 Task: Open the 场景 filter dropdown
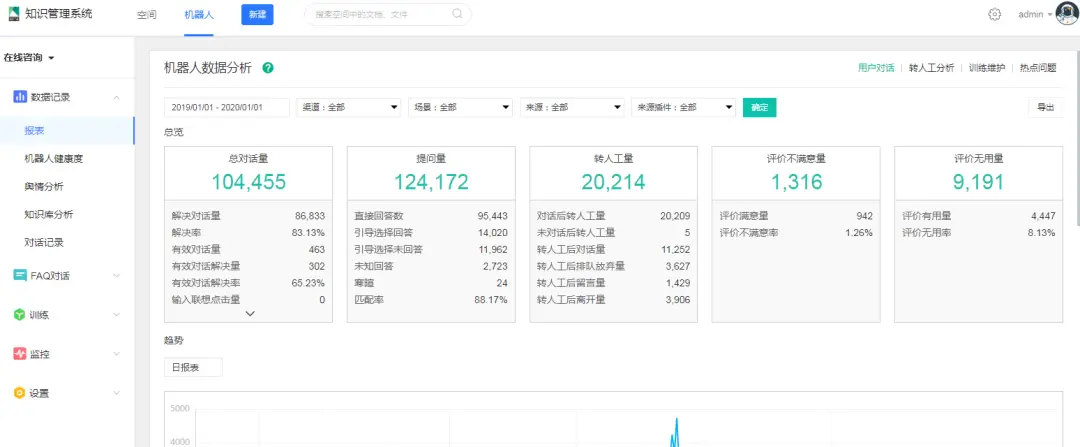459,107
